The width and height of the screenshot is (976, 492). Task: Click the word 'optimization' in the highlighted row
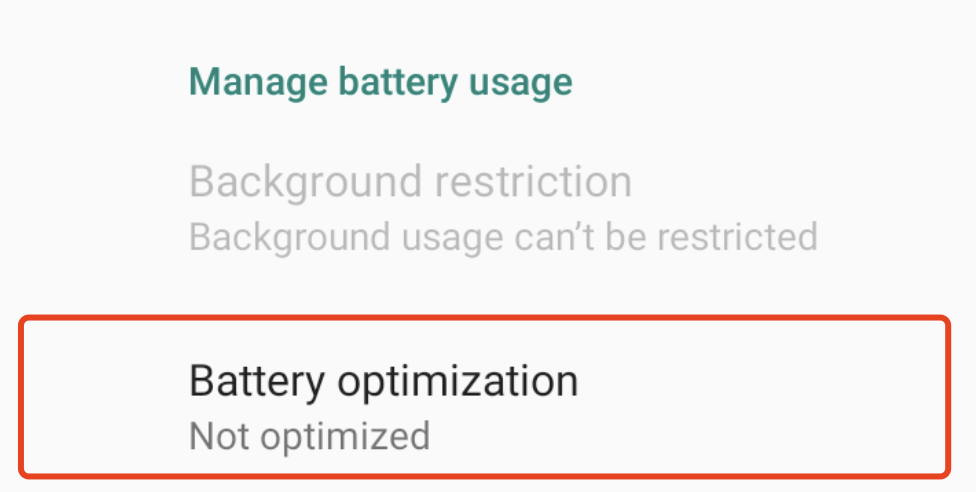point(456,382)
